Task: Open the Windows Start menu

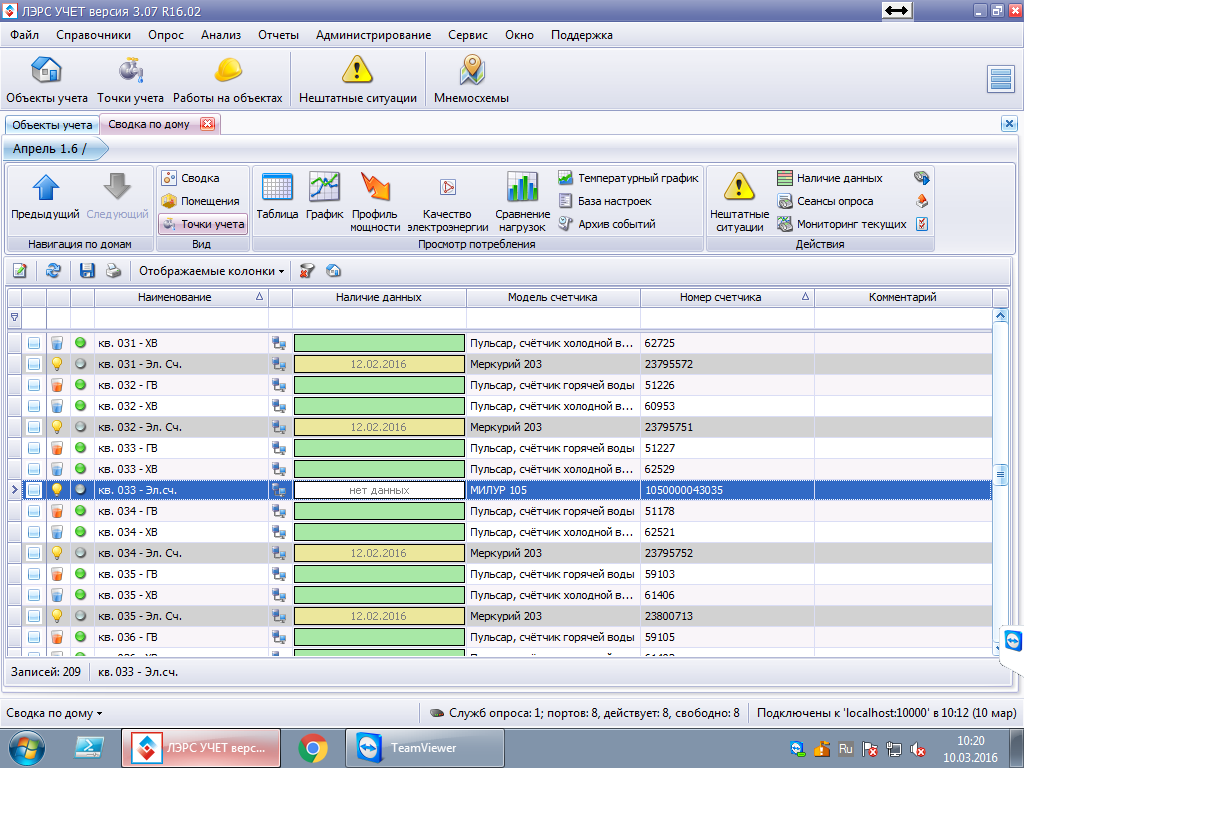Action: point(26,748)
